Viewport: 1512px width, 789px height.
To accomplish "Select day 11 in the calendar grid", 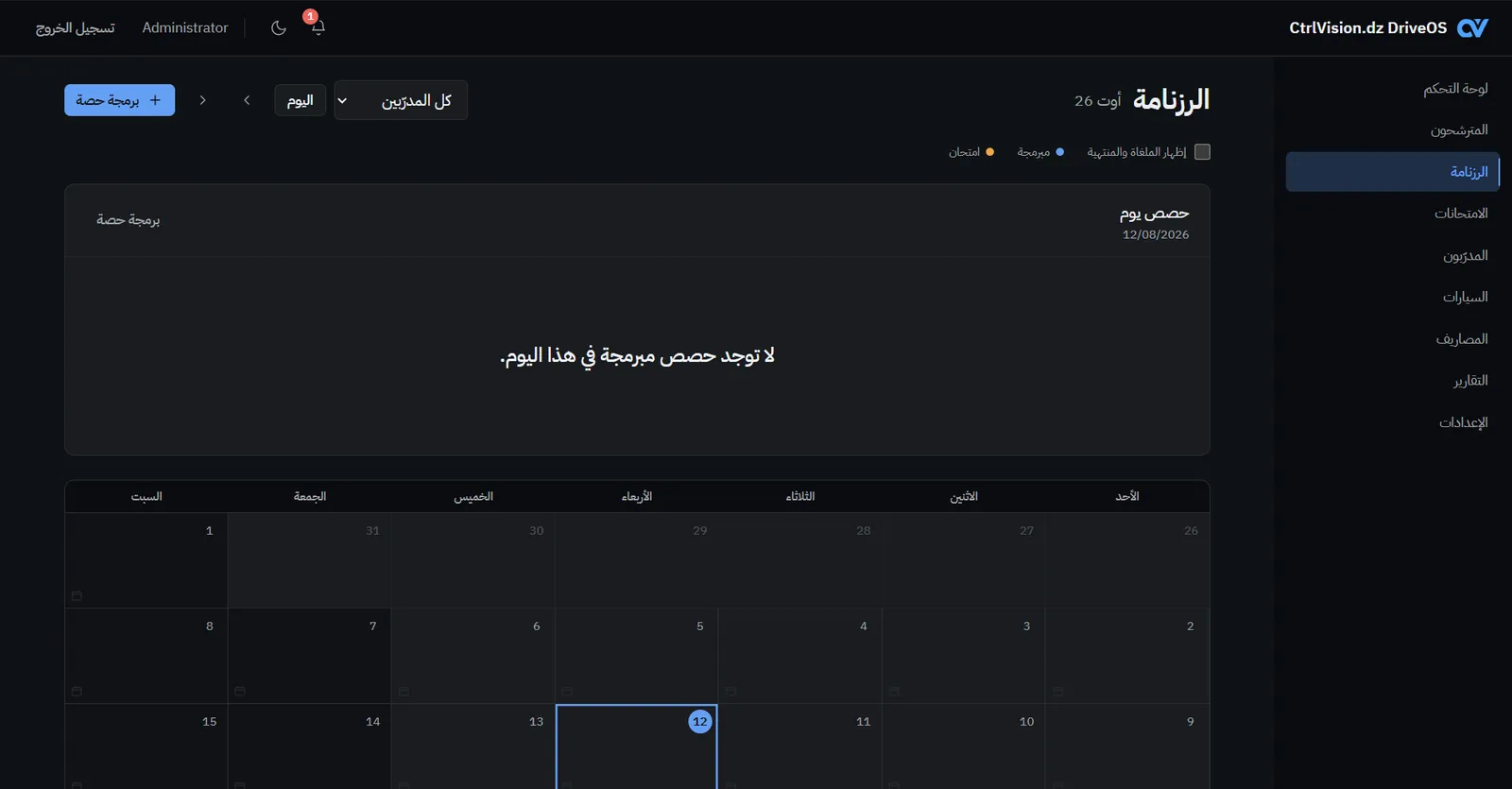I will pyautogui.click(x=800, y=746).
